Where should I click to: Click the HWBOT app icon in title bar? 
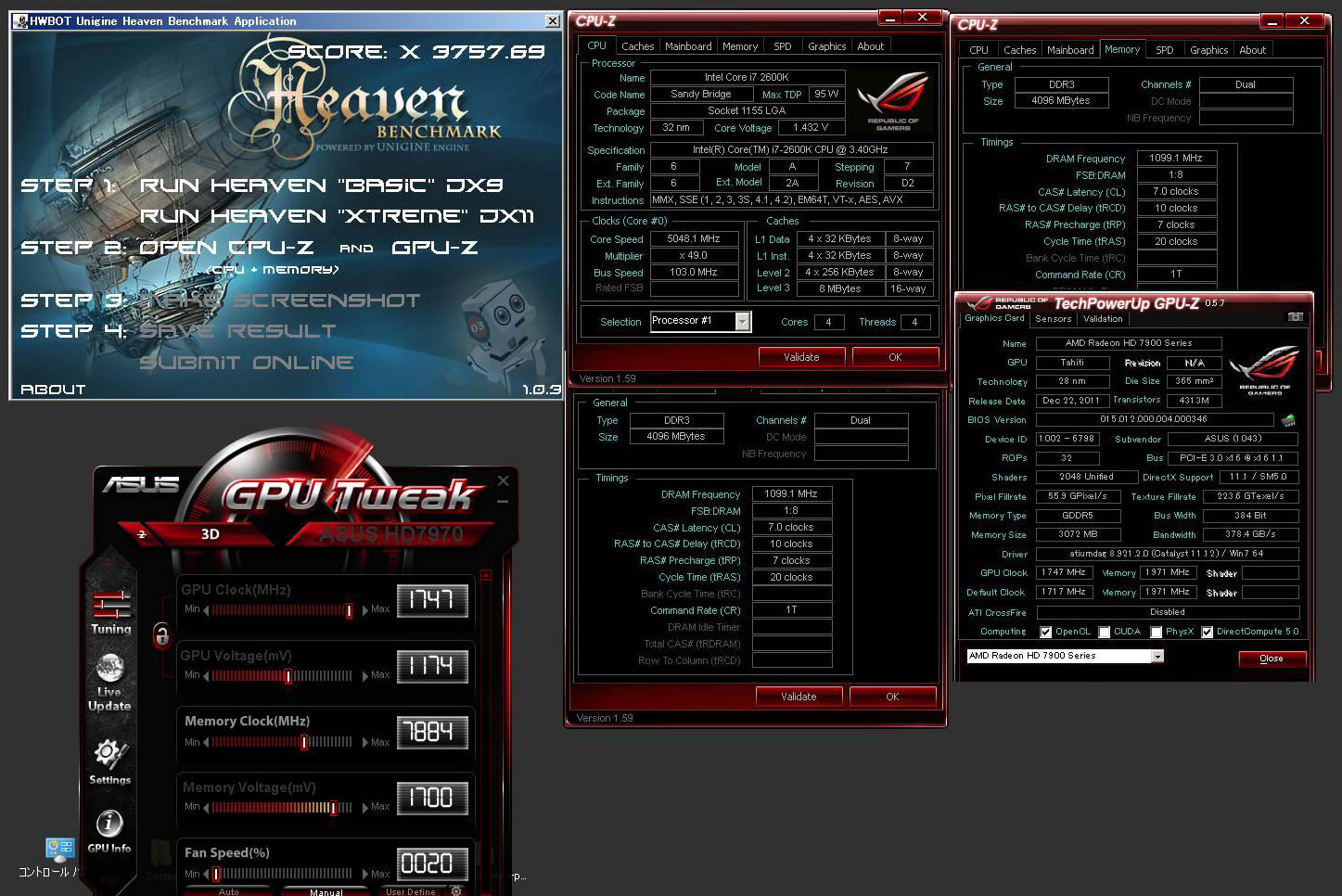[x=19, y=20]
